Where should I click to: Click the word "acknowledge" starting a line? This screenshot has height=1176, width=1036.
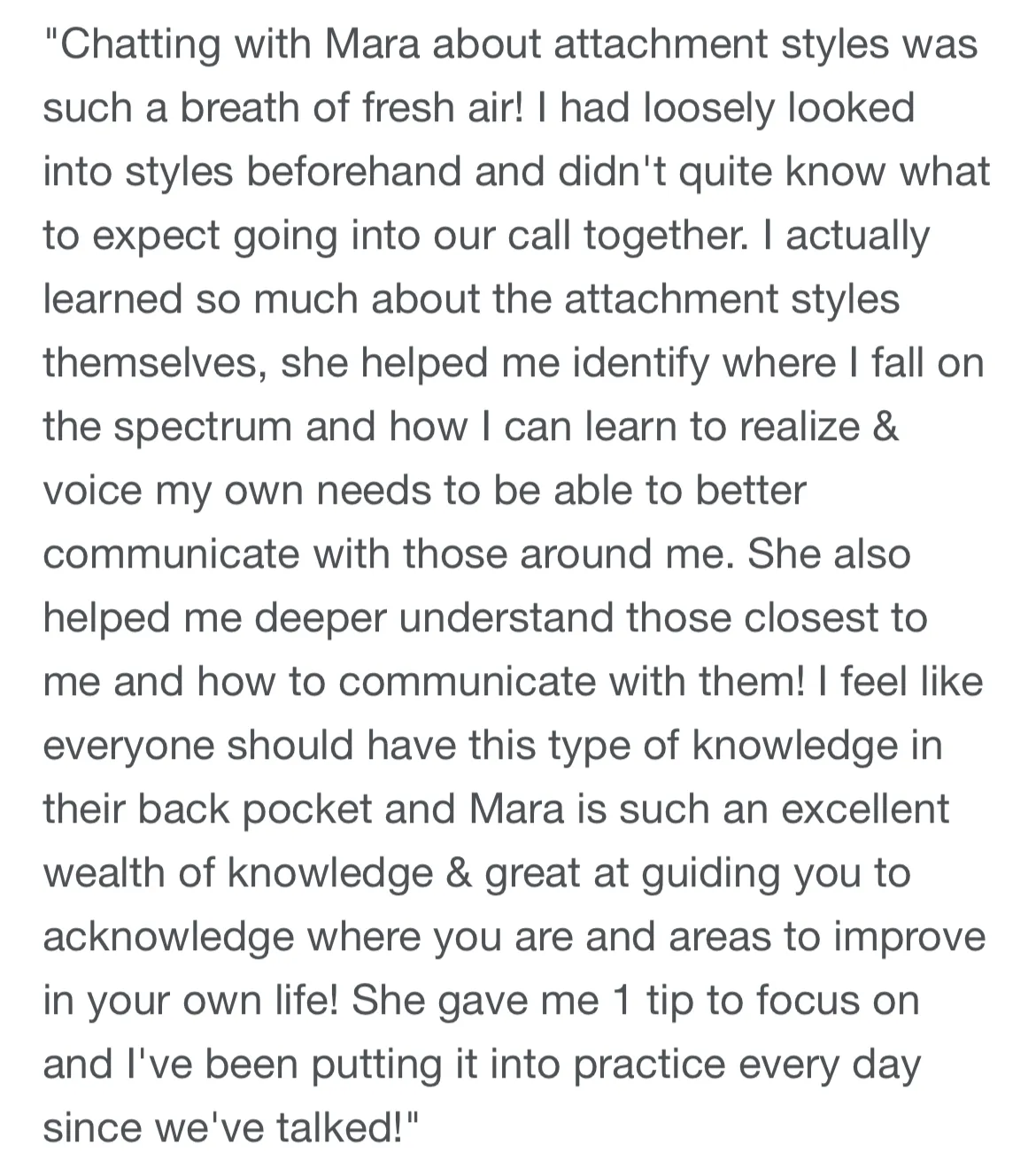click(167, 939)
